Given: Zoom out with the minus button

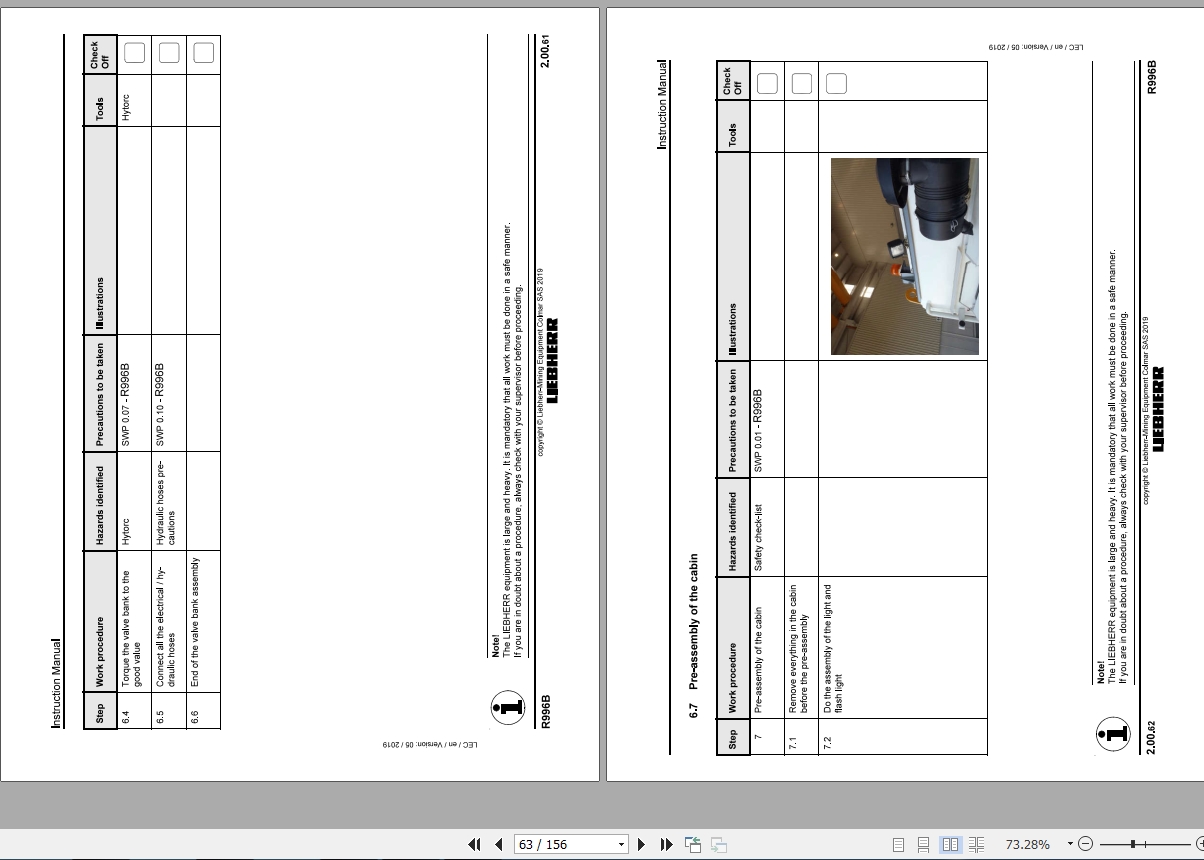Looking at the screenshot, I should 1086,844.
